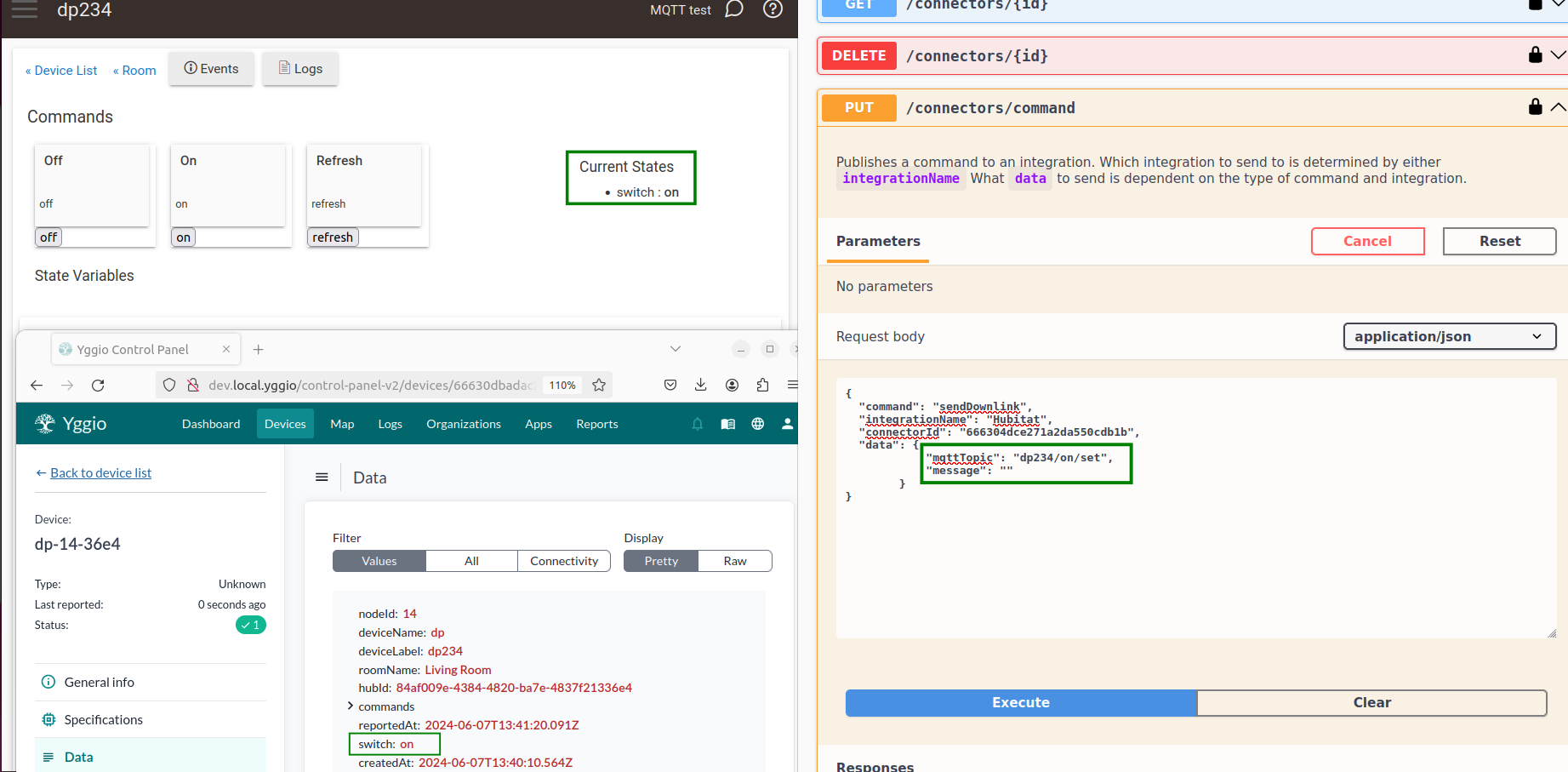Close the Yggio Control Panel tab
The image size is (1568, 772).
pos(226,349)
